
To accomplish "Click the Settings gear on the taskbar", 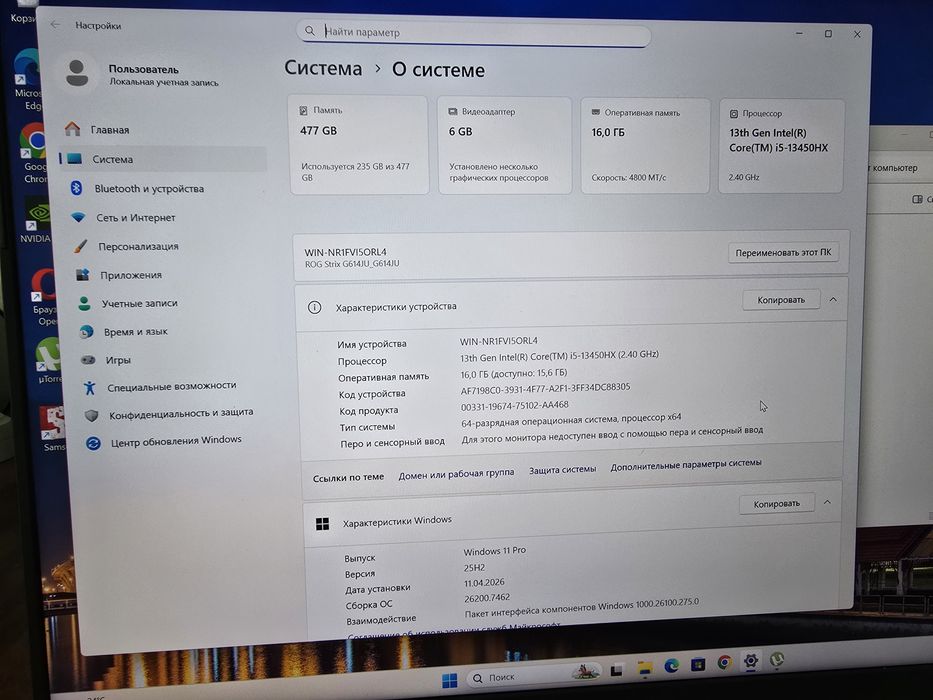I will click(x=751, y=661).
